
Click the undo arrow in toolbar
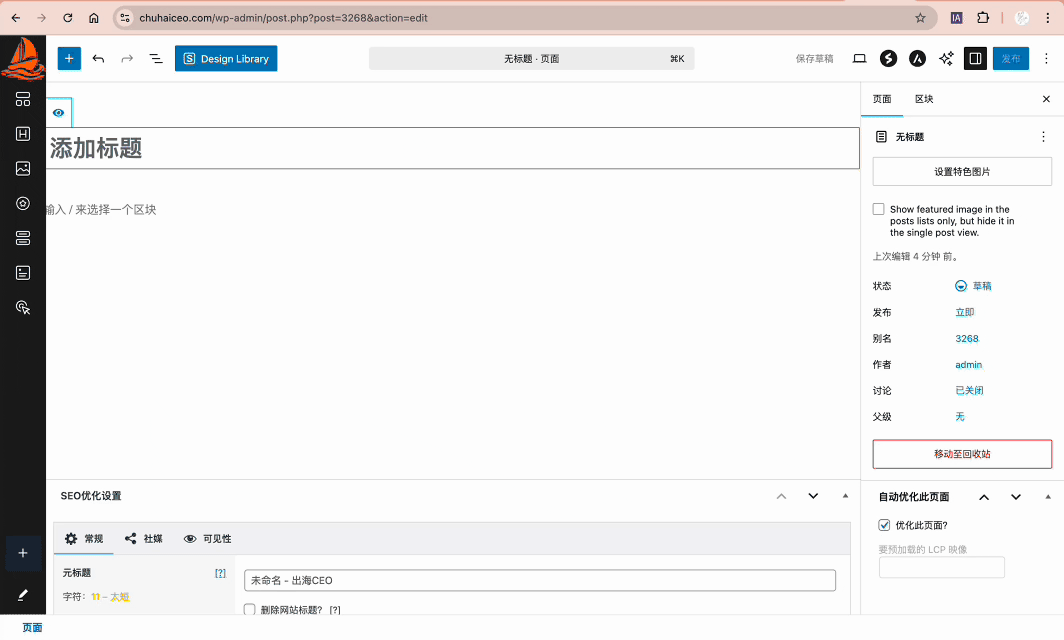point(98,59)
